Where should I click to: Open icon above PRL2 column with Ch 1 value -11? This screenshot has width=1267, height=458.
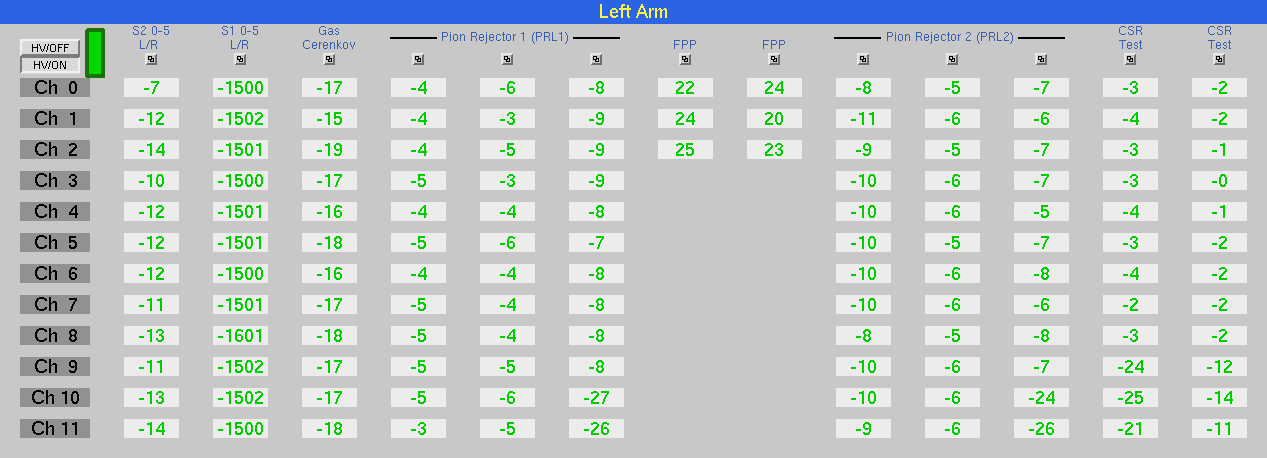863,59
